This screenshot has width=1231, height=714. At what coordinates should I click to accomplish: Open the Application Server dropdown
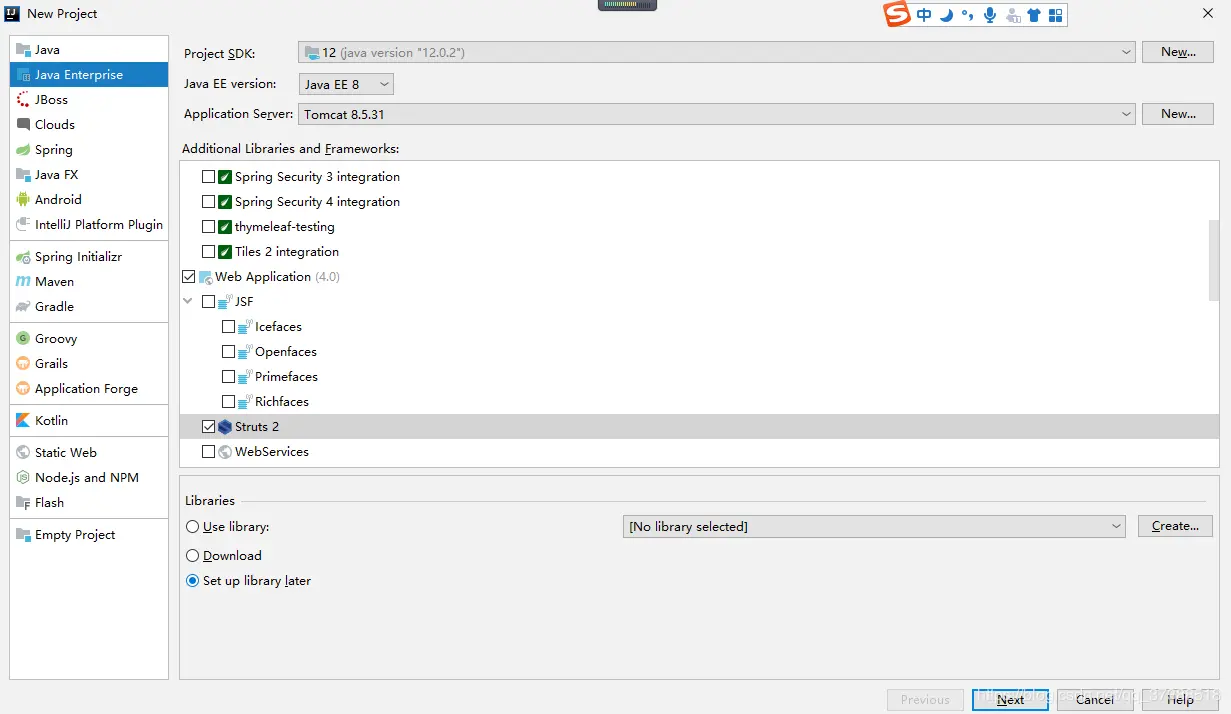(716, 114)
